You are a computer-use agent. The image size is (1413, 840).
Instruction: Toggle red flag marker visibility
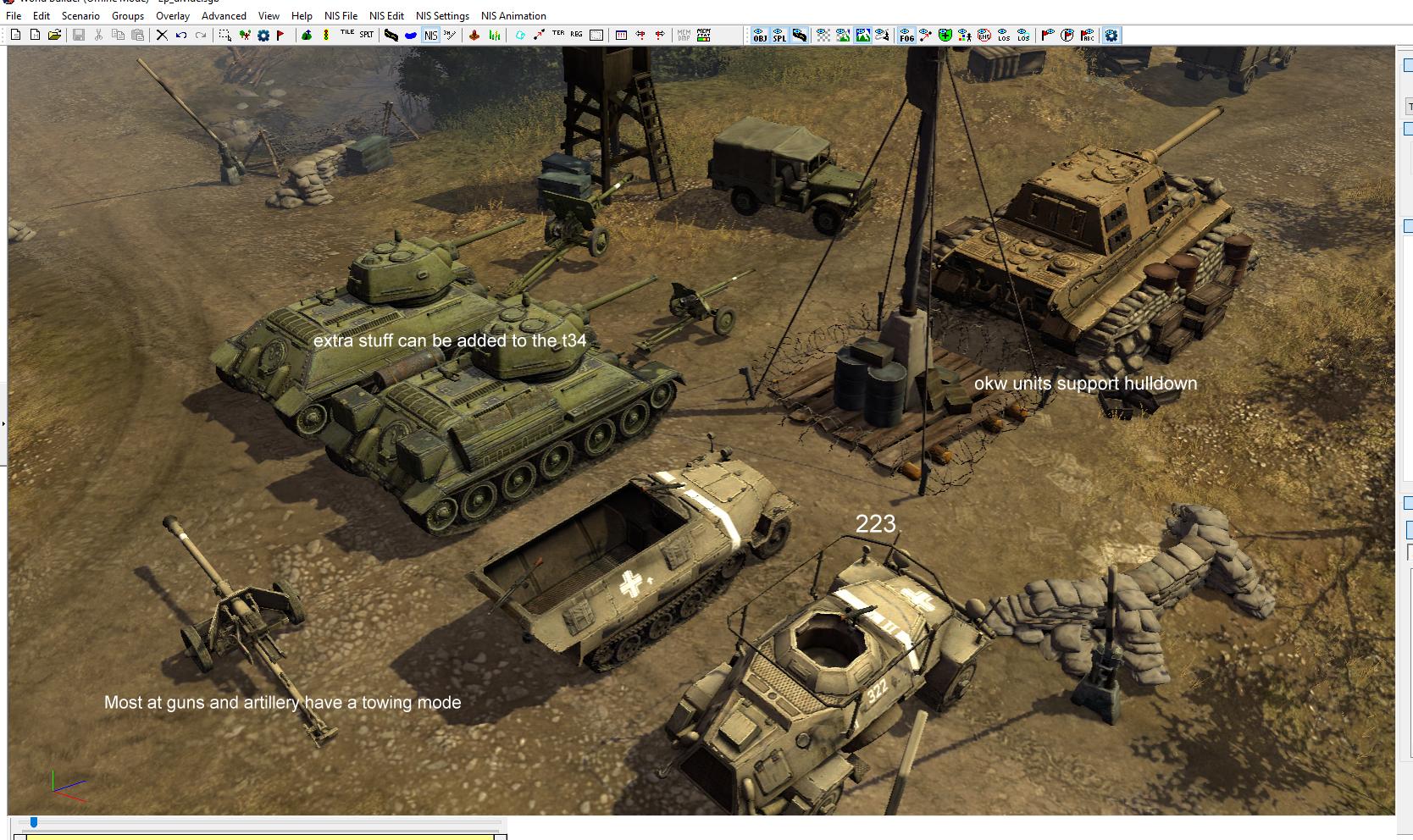pos(1048,35)
